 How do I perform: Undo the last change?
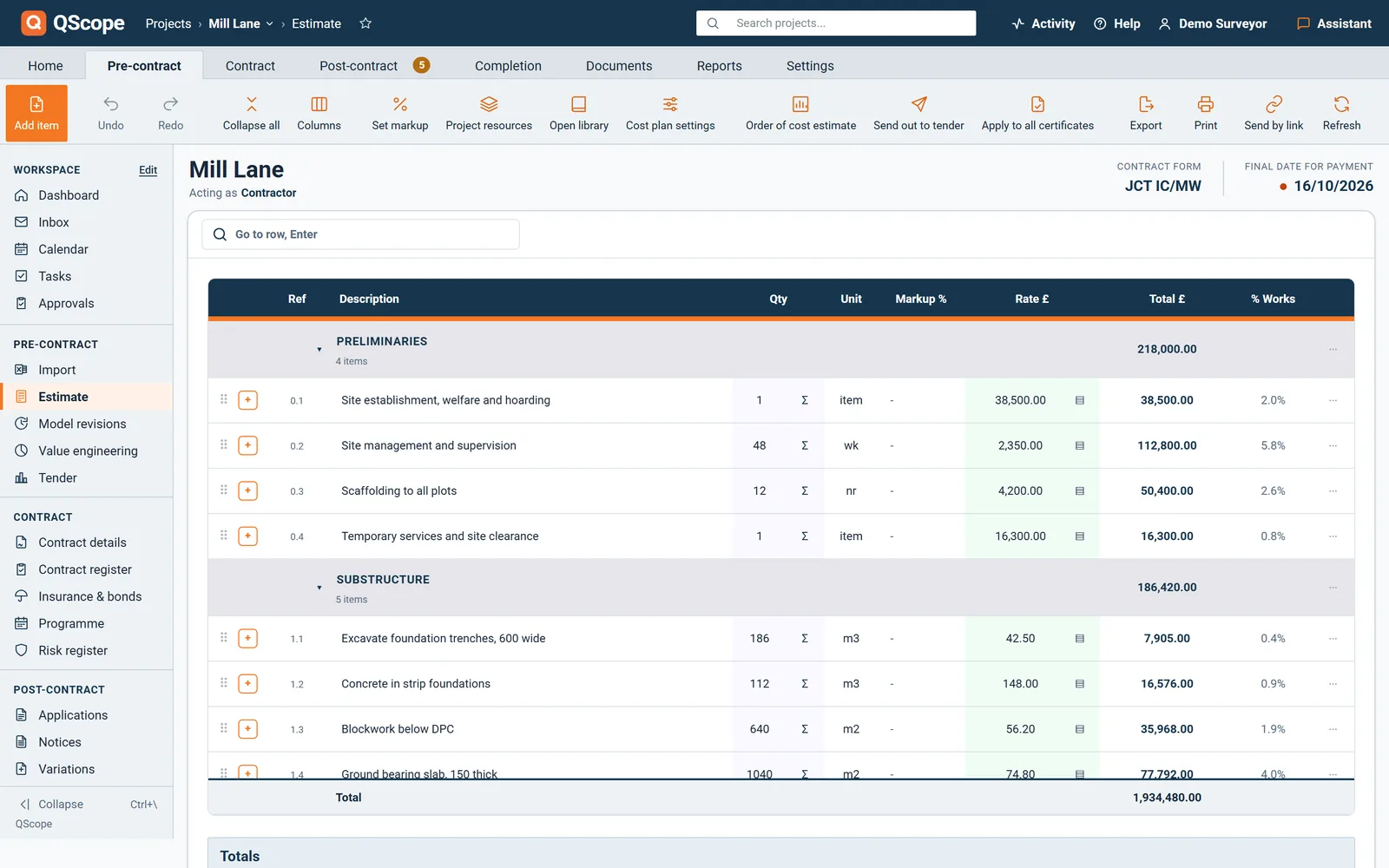(111, 113)
